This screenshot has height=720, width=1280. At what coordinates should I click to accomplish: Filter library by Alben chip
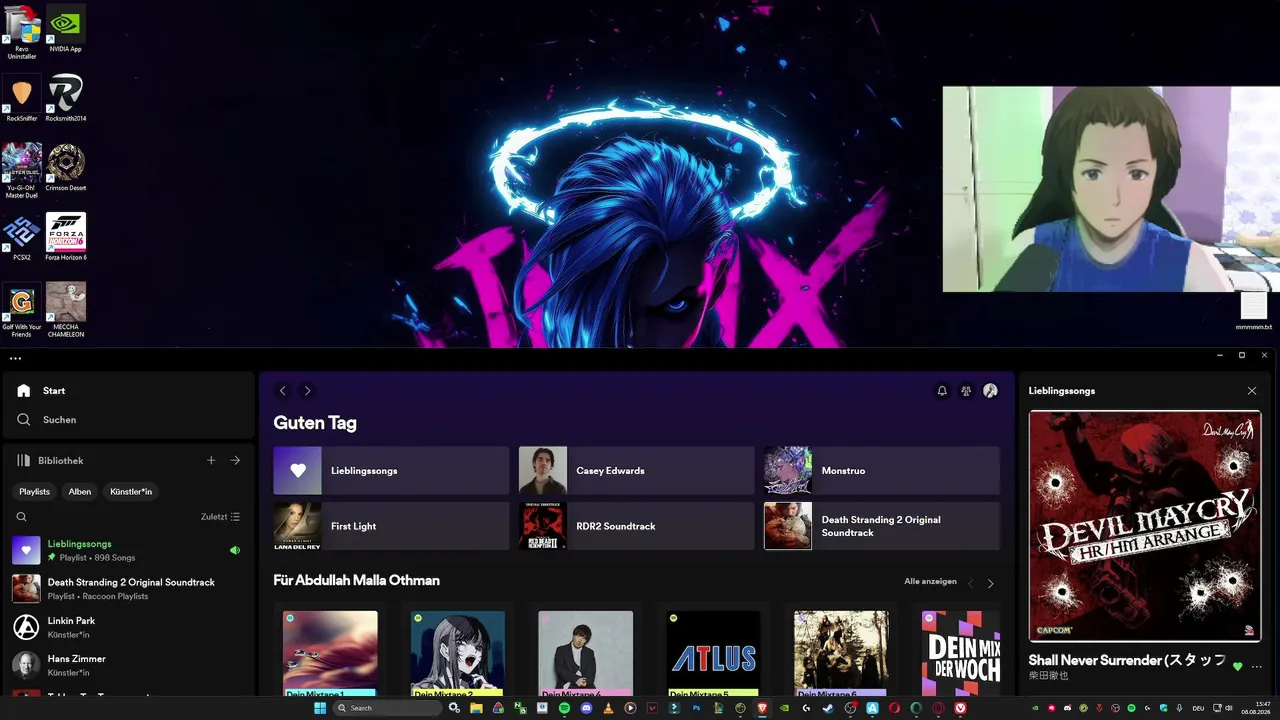(x=80, y=492)
